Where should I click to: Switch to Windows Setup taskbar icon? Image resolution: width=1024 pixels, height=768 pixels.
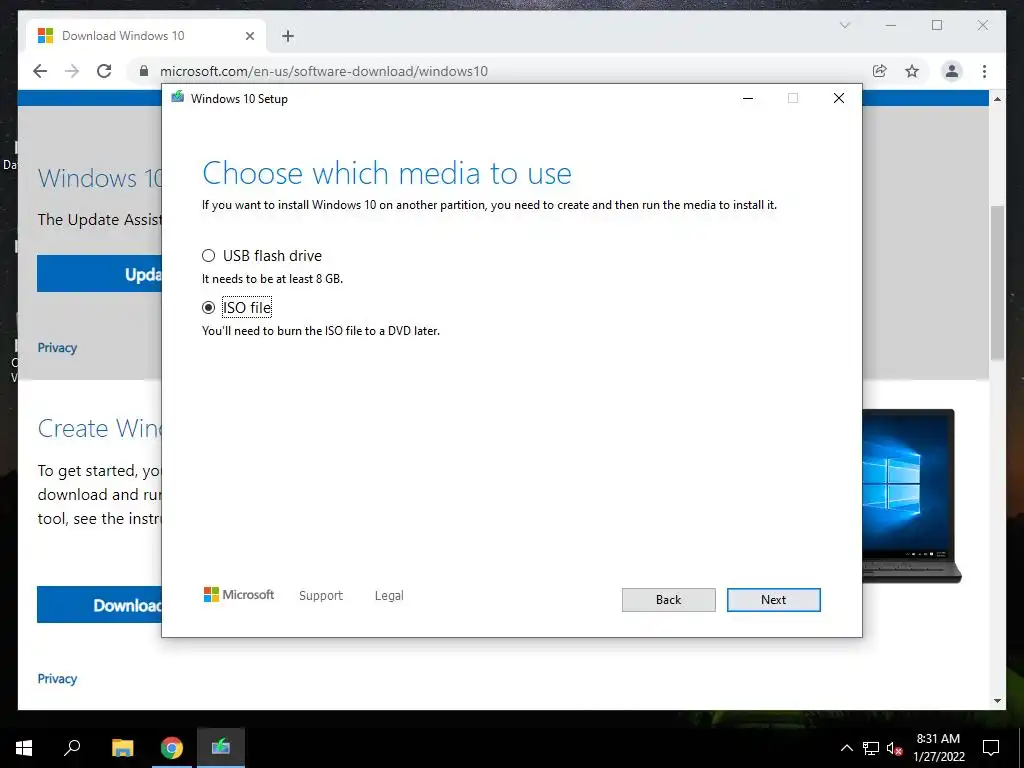[x=221, y=748]
